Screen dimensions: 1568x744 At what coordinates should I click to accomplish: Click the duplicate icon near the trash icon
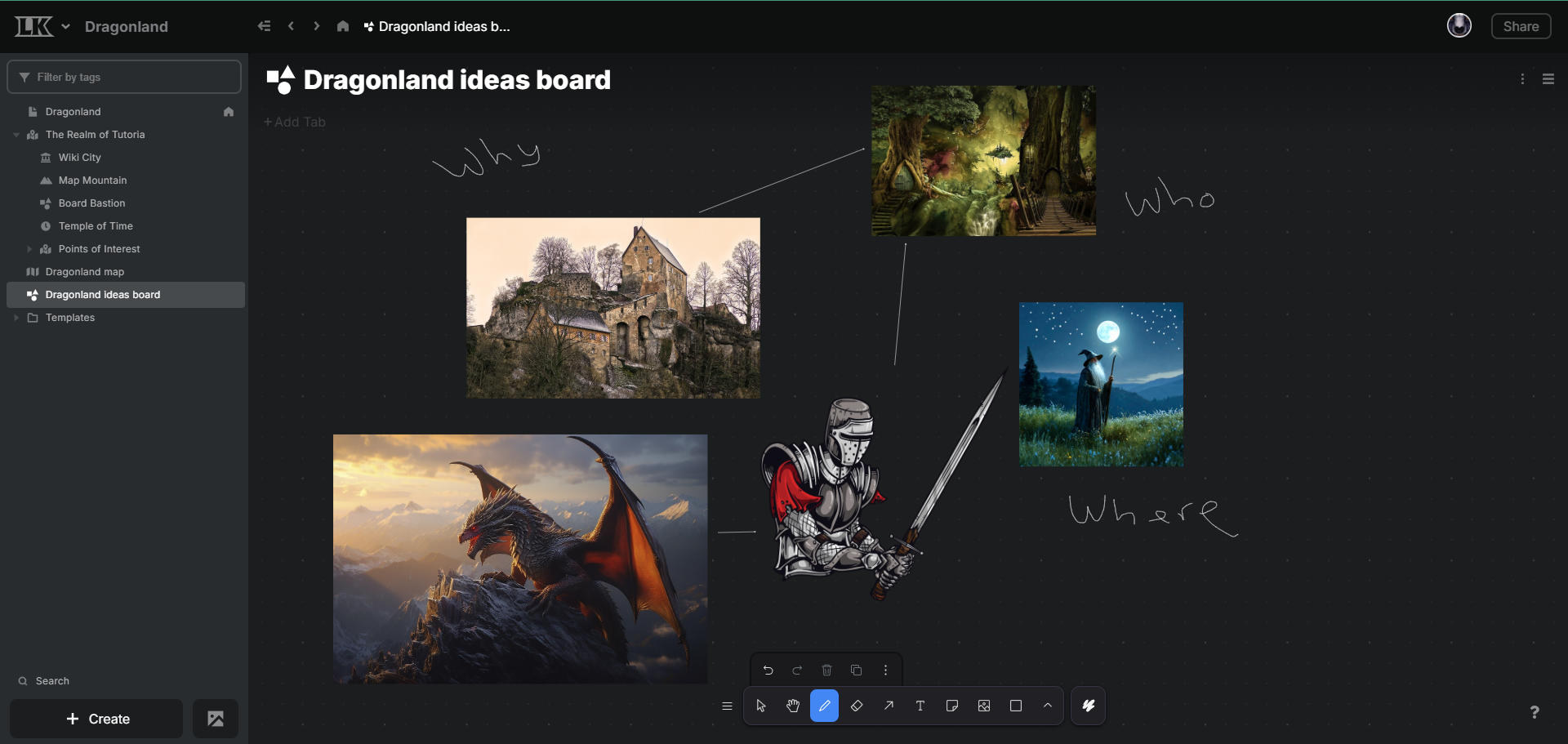coord(856,670)
